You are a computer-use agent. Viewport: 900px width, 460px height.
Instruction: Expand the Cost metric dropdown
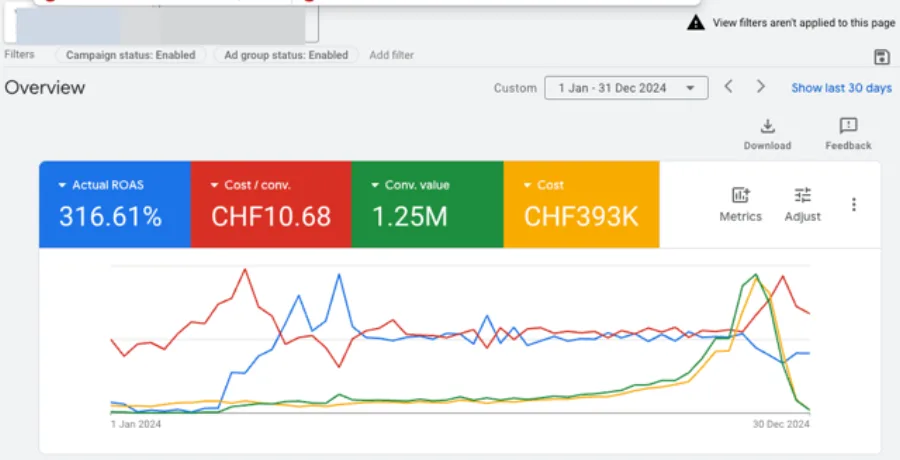click(527, 185)
